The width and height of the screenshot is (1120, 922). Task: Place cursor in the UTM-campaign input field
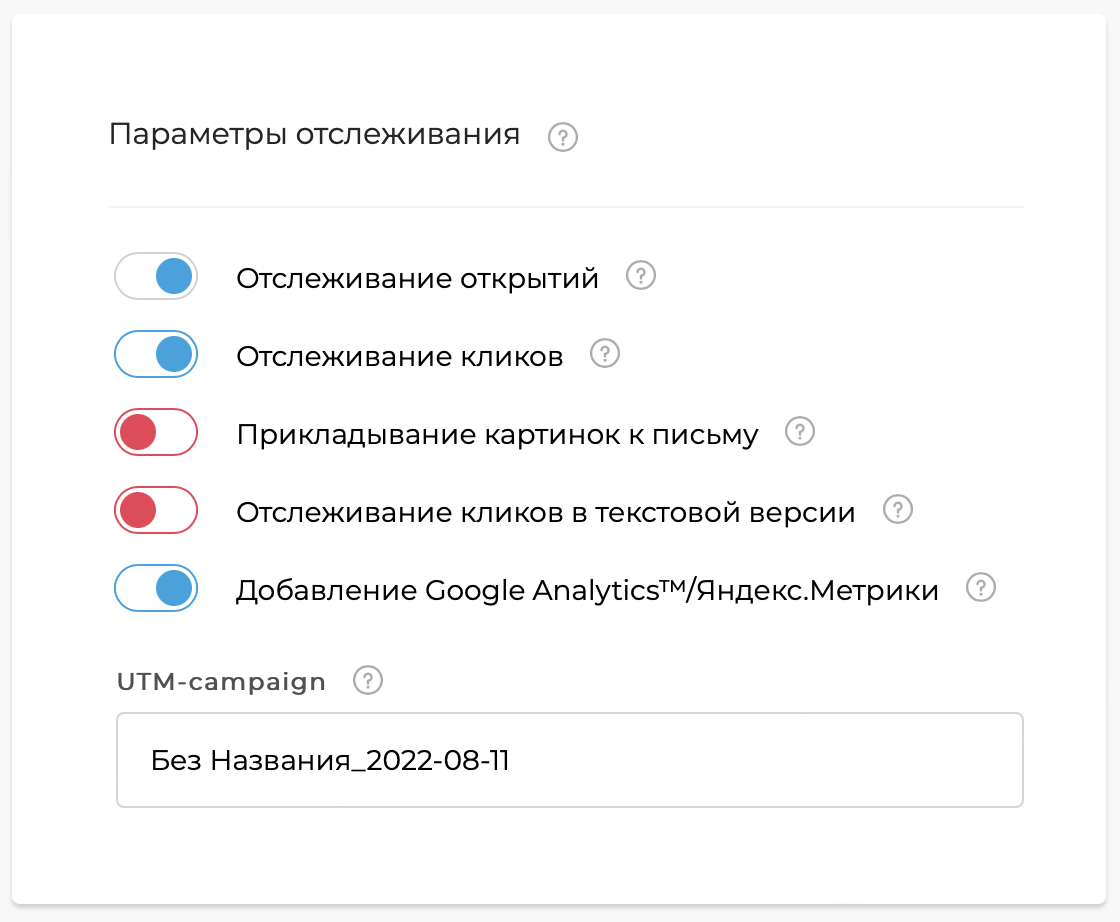[570, 760]
